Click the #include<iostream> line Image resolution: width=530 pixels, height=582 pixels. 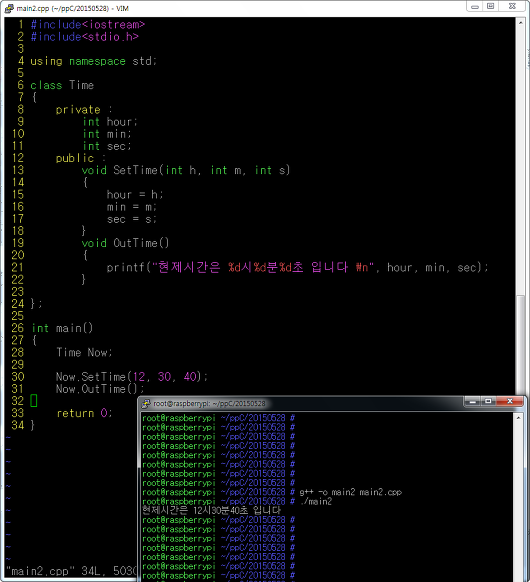[x=88, y=25]
